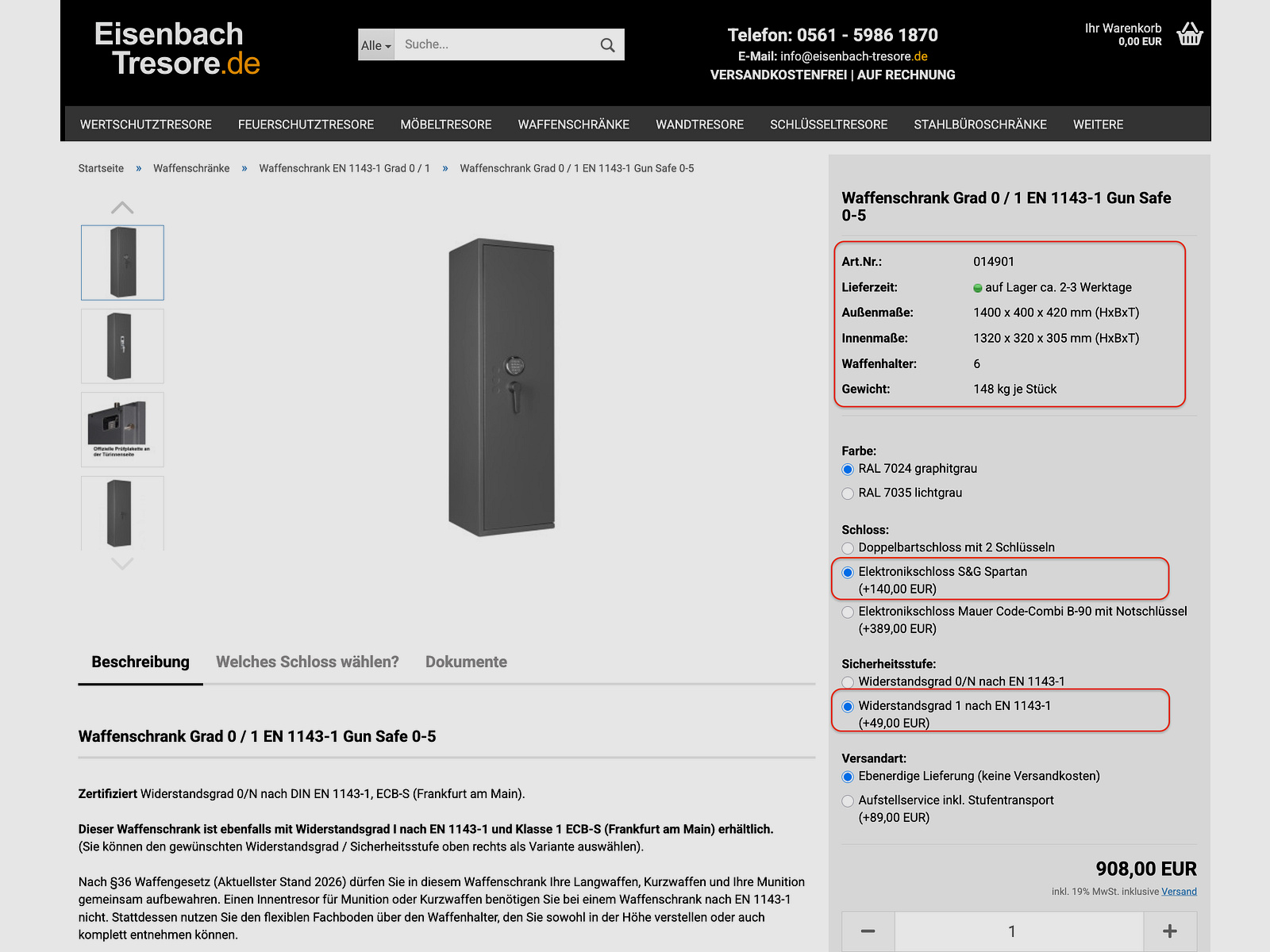Switch to 'Welches Schloss wählen?' tab
Image resolution: width=1270 pixels, height=952 pixels.
(307, 662)
